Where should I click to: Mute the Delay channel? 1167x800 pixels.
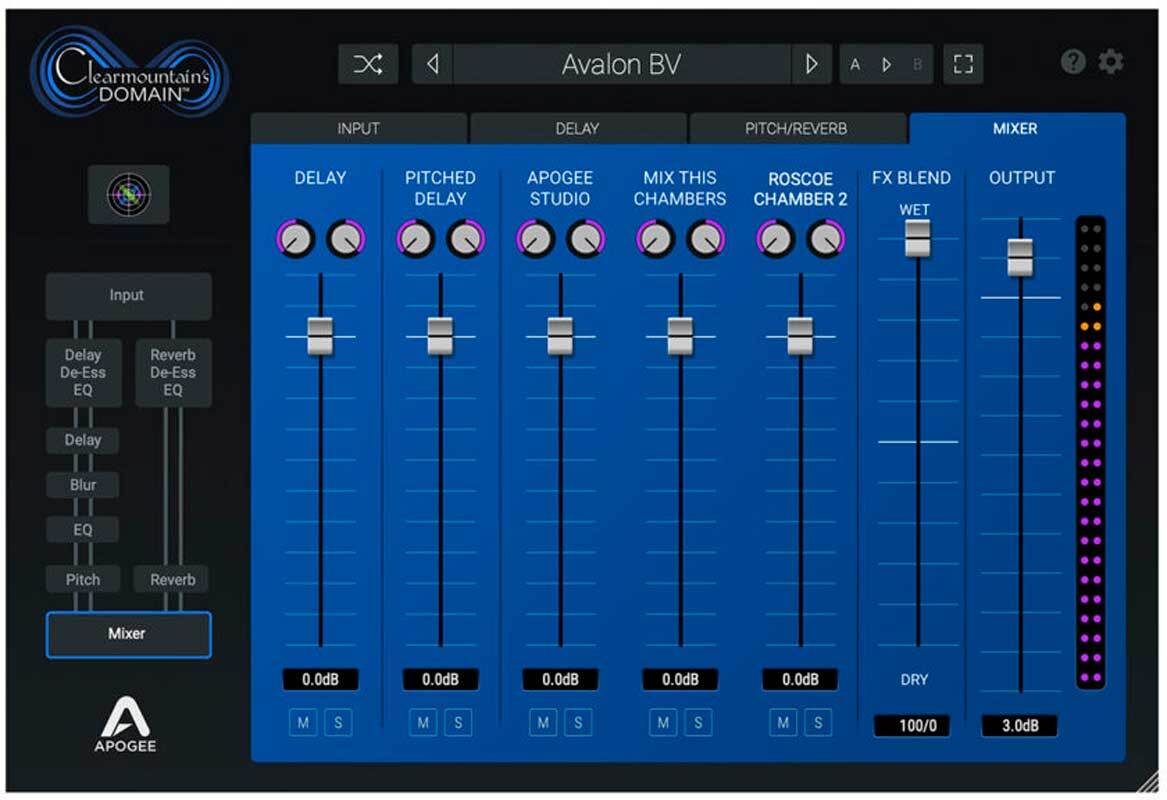304,722
